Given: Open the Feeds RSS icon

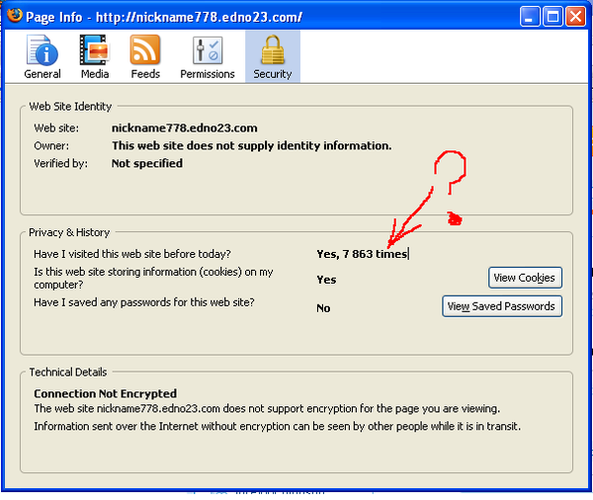Looking at the screenshot, I should tap(145, 50).
